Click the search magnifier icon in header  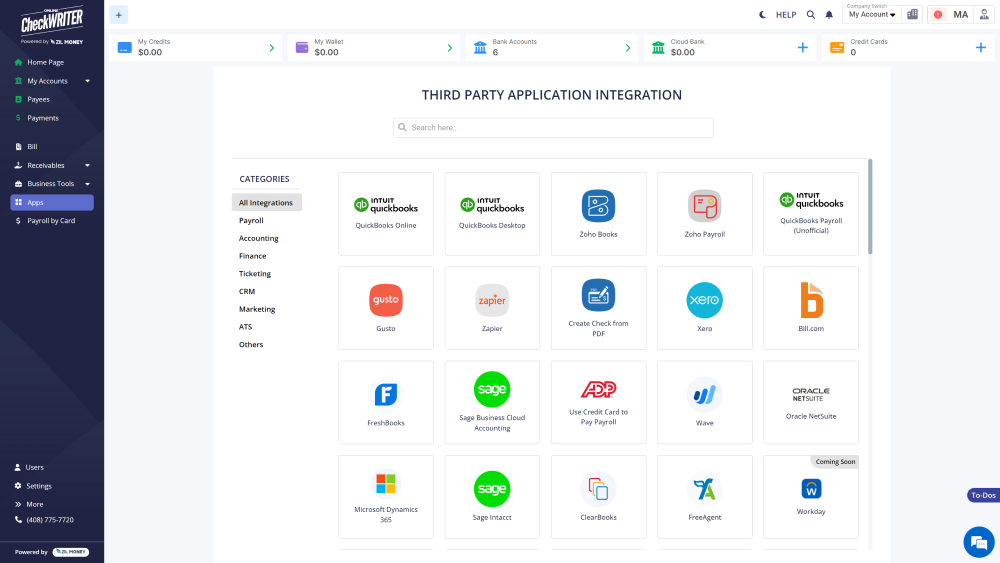coord(810,15)
